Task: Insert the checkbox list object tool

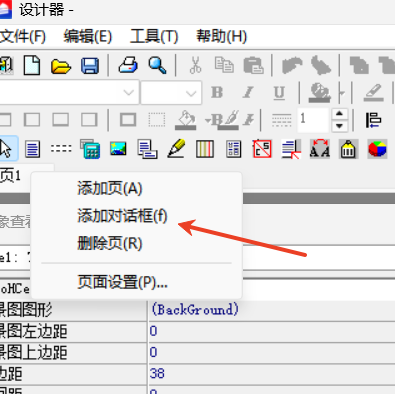Action: [233, 149]
